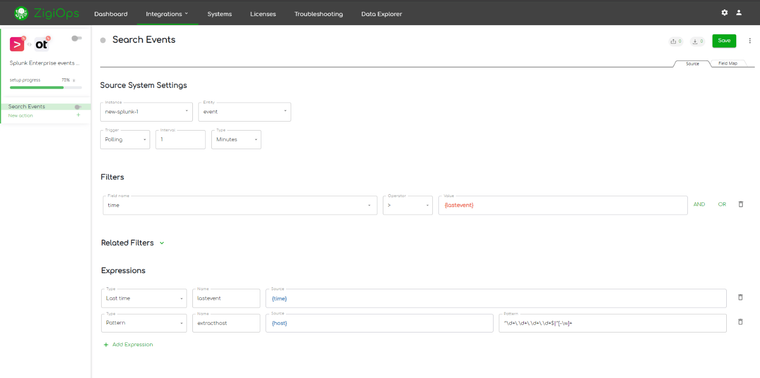This screenshot has height=378, width=760.
Task: Click New action link
Action: (20, 116)
